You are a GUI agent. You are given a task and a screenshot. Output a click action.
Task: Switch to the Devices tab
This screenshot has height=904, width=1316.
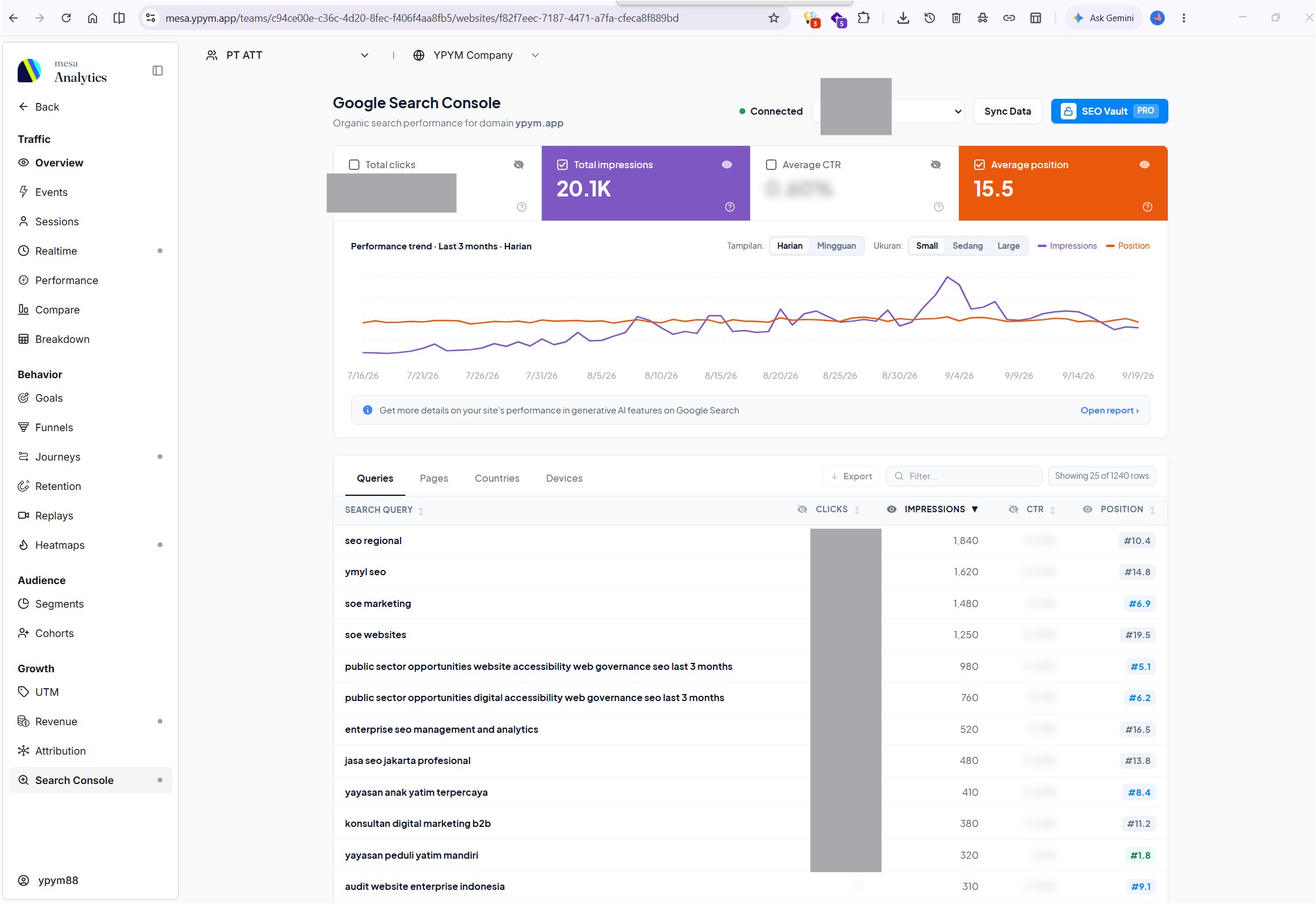click(x=564, y=478)
